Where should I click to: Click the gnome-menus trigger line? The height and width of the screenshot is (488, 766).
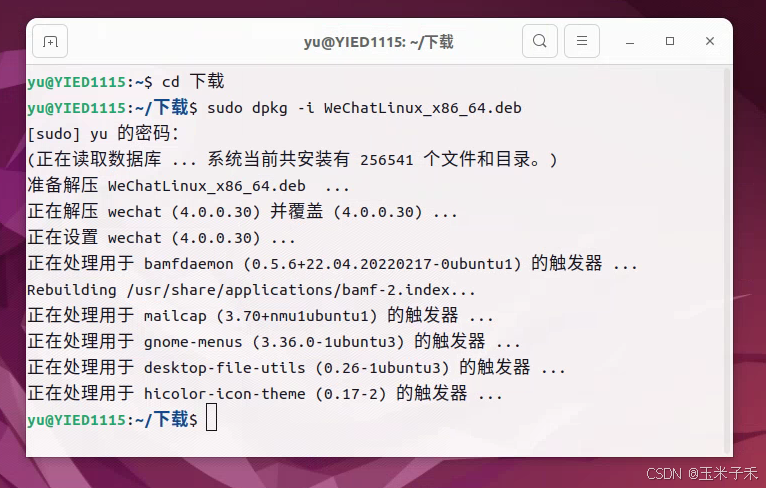tap(274, 341)
